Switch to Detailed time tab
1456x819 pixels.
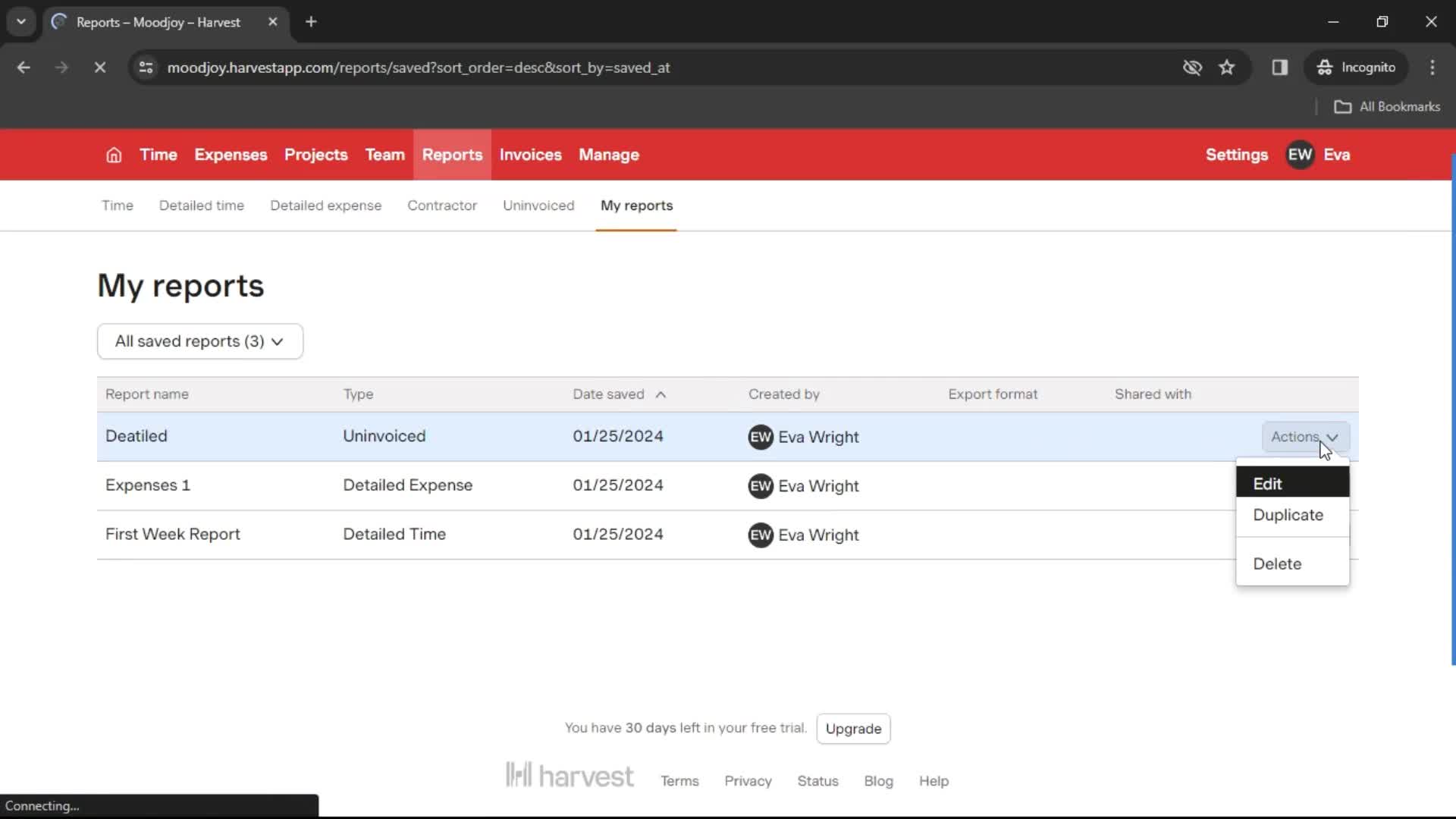(202, 206)
